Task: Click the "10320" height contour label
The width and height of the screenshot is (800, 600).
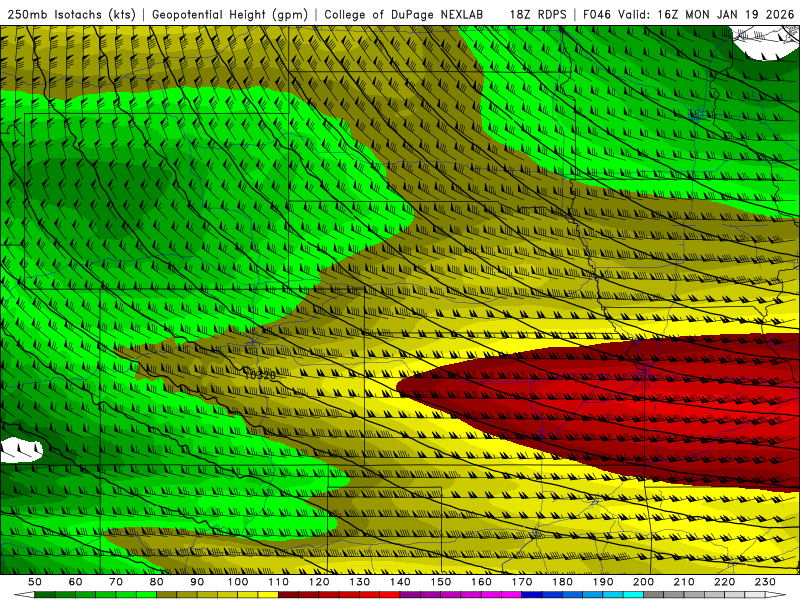Action: coord(259,376)
